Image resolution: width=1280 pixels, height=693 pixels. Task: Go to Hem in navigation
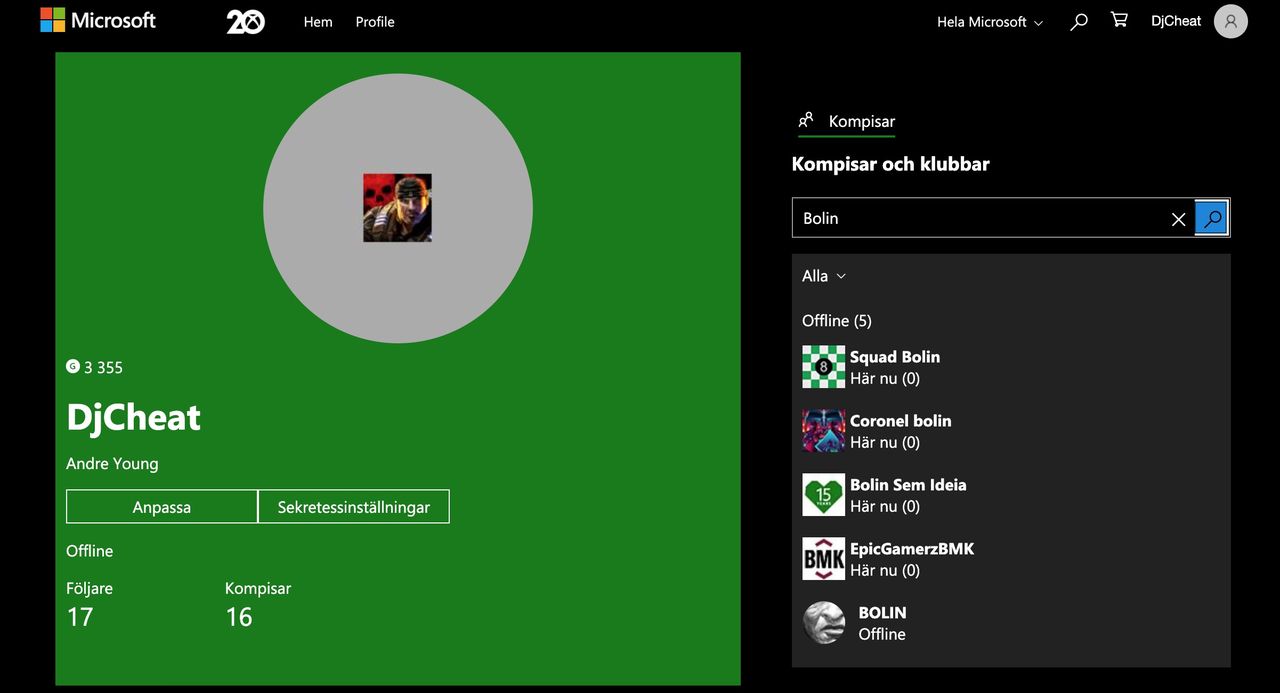tap(318, 22)
